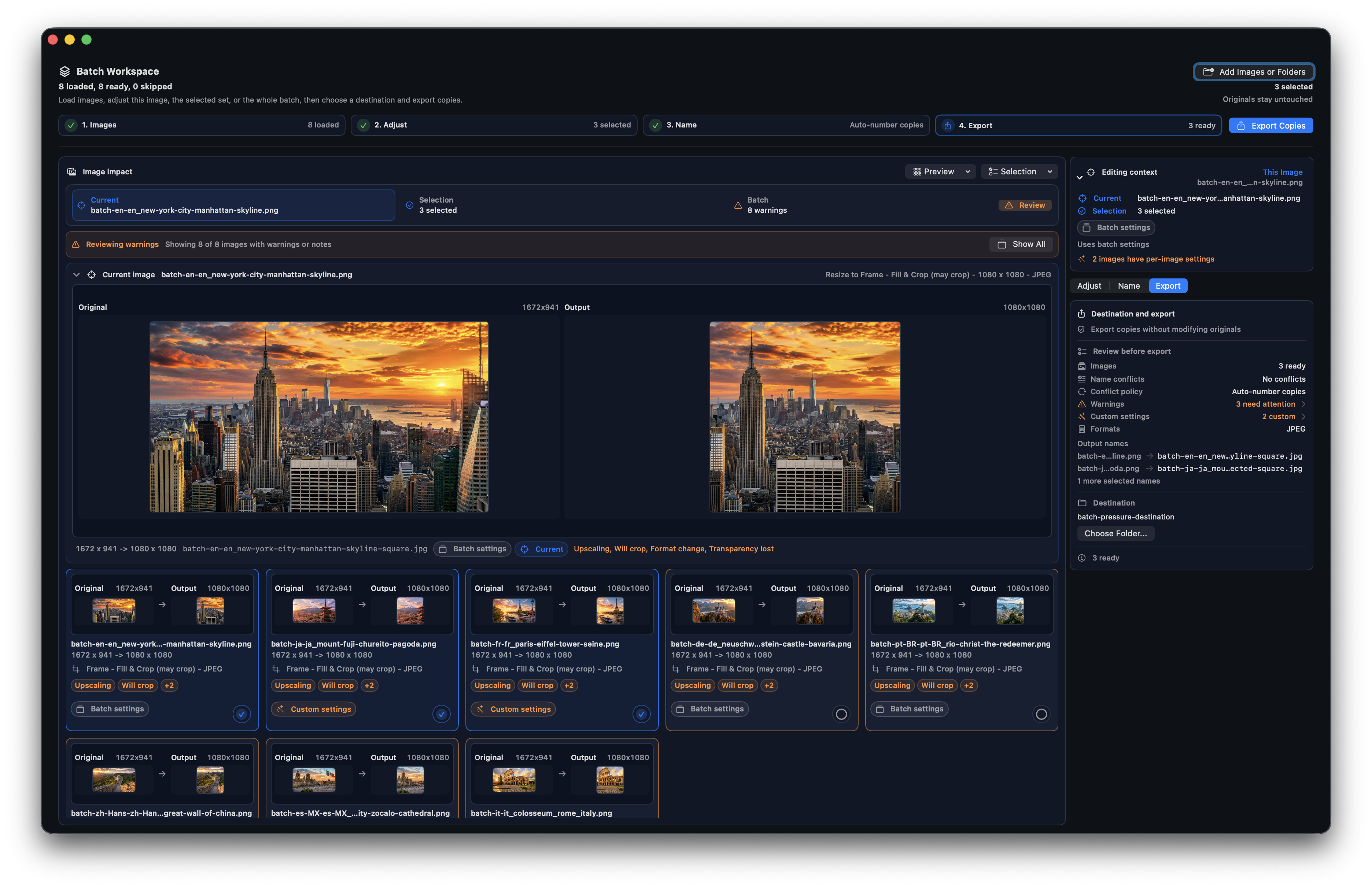Click the shield icon beside Export copies without modifying
1372x888 pixels.
click(x=1081, y=330)
